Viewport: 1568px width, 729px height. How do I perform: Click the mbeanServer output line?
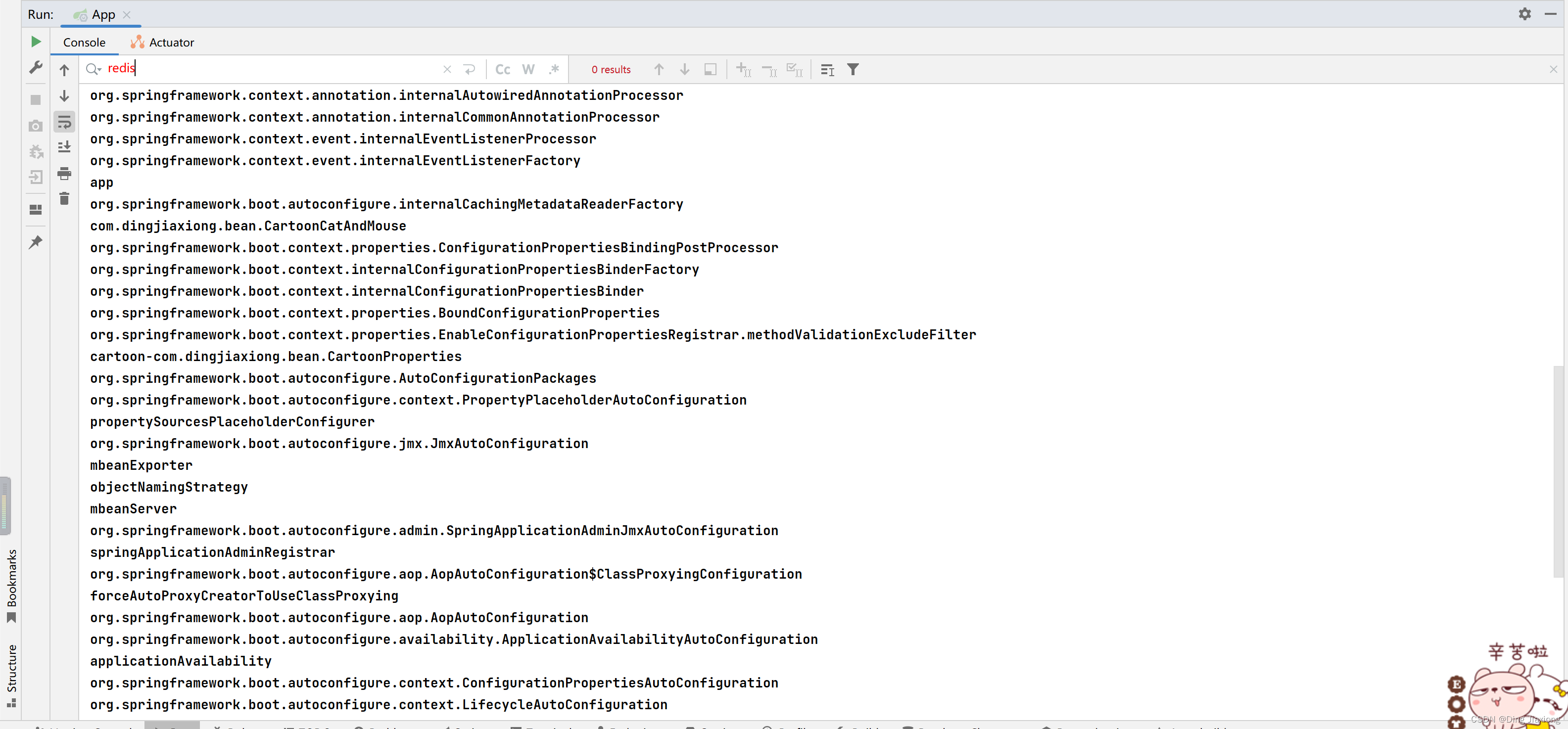click(x=133, y=509)
